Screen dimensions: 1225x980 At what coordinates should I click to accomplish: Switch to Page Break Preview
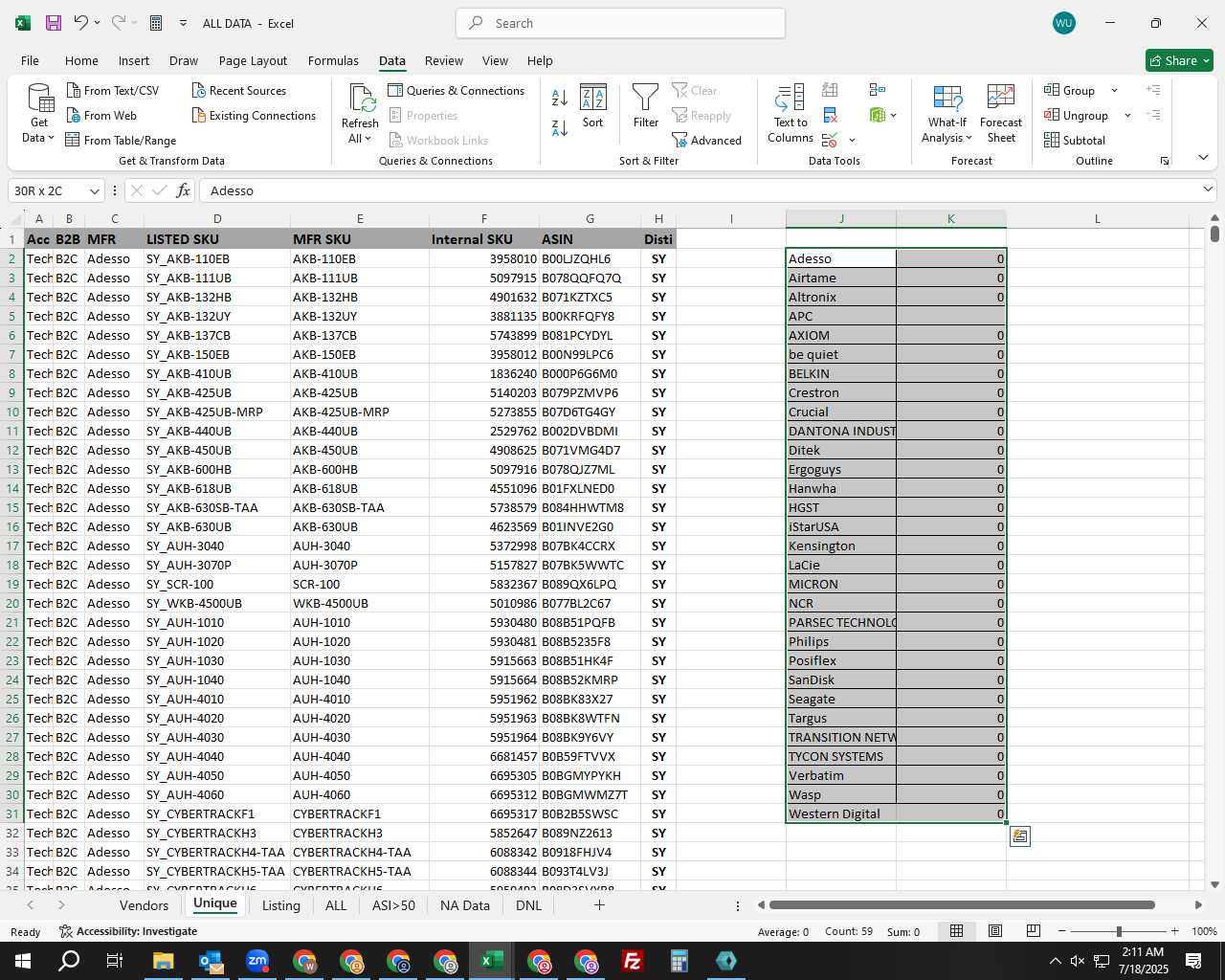coord(1034,931)
